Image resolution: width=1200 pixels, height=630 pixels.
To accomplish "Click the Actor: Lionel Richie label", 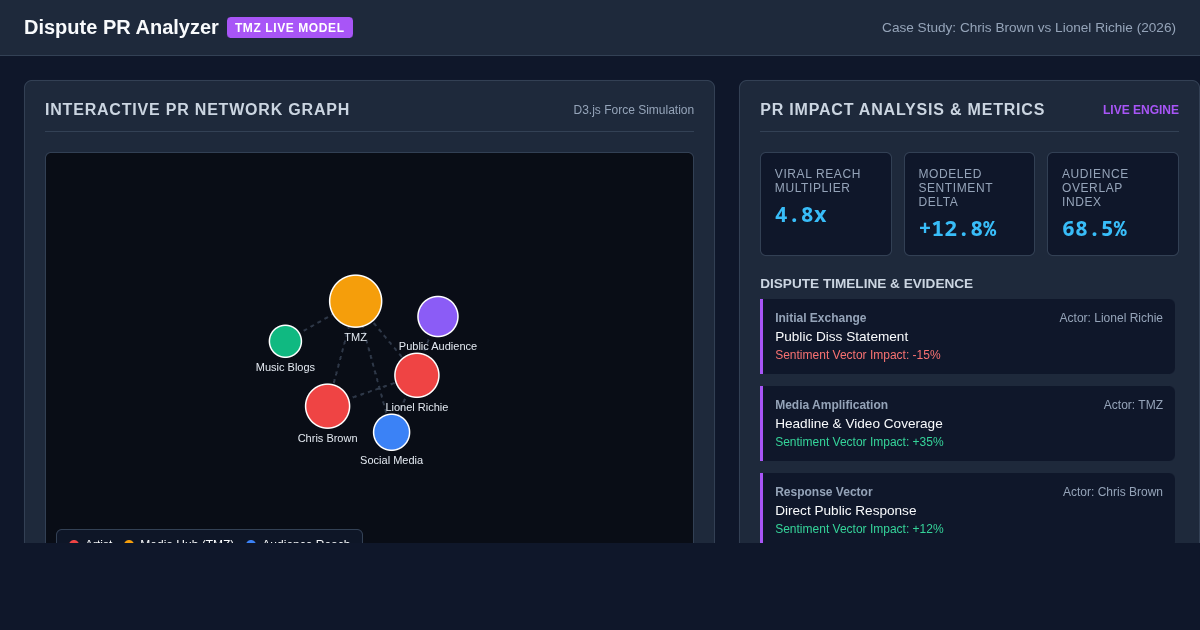I will tap(1111, 318).
